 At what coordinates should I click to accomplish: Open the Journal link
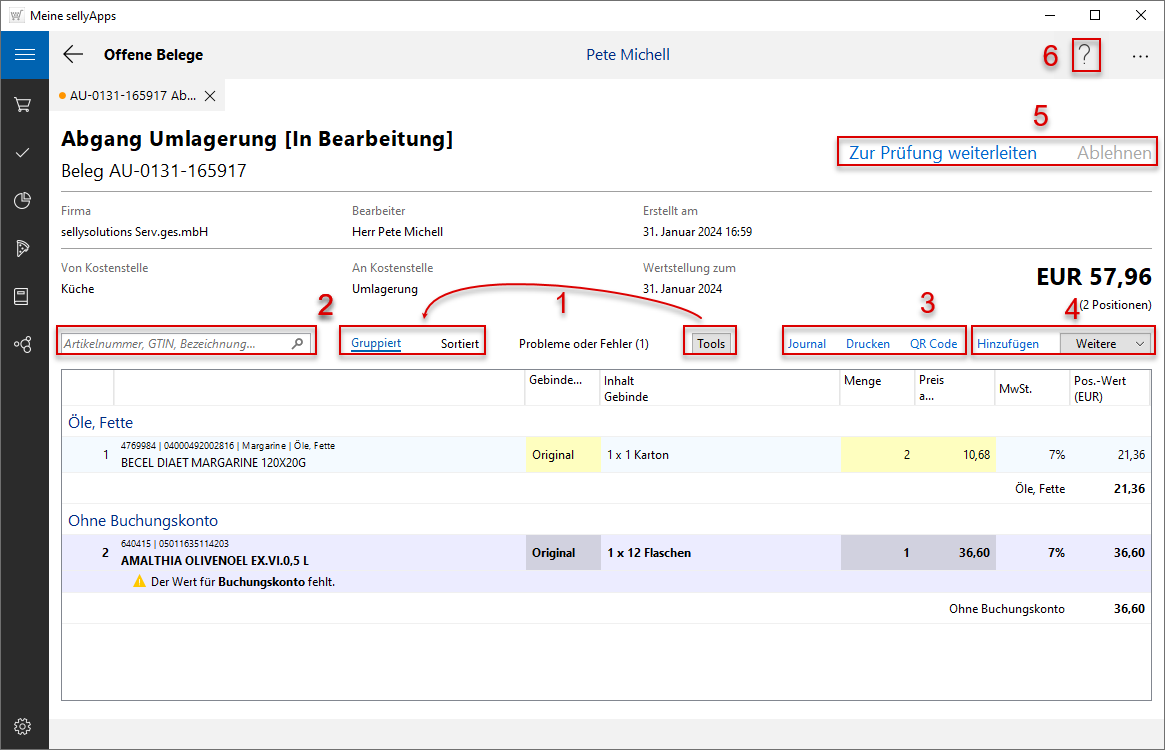pos(806,343)
